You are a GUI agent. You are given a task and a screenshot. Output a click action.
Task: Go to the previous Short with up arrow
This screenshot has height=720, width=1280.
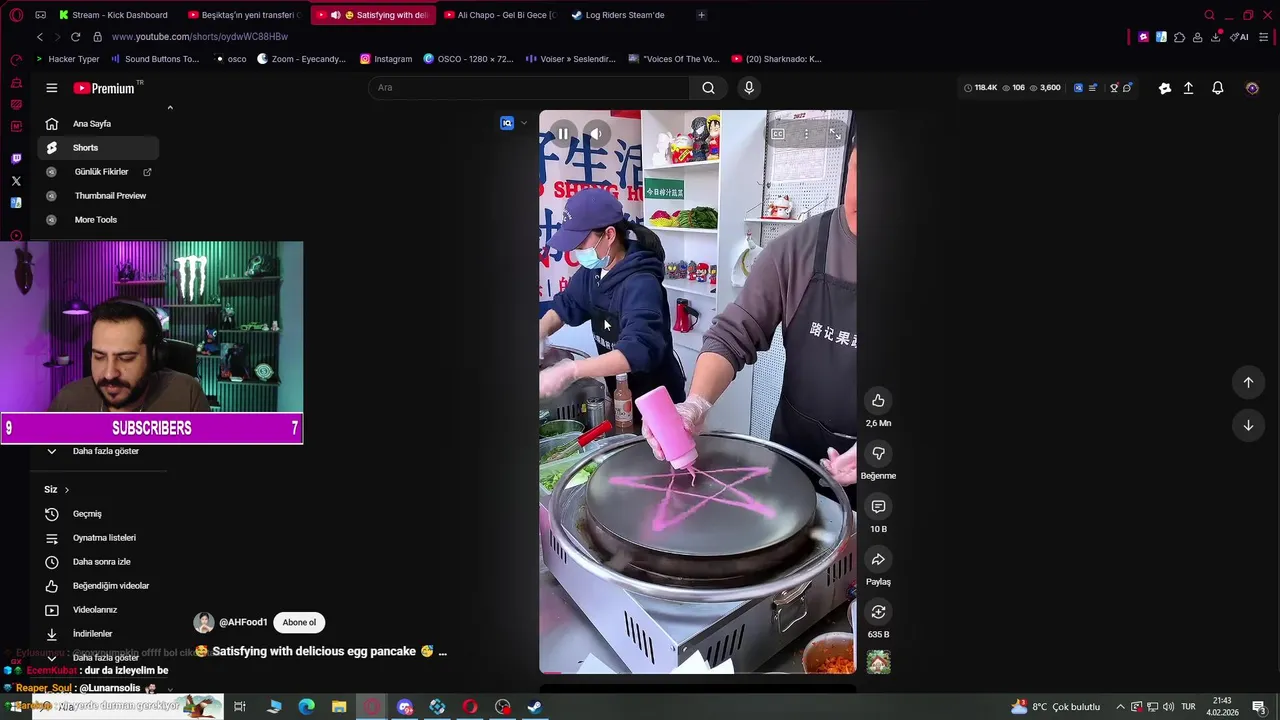tap(1248, 382)
